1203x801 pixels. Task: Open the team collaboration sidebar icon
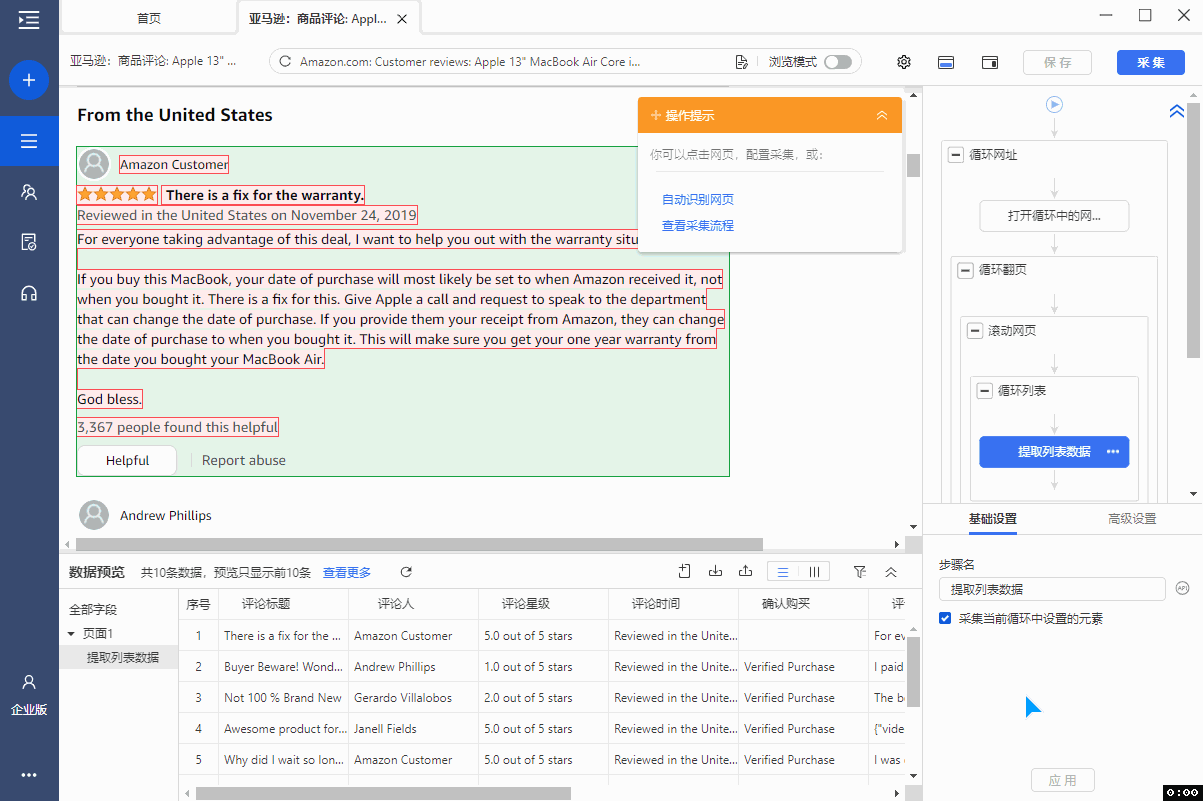tap(29, 192)
